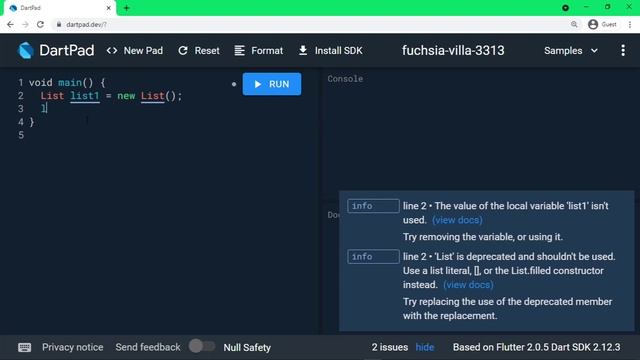Screen dimensions: 640x360
Task: Reload the browser page
Action: point(40,24)
